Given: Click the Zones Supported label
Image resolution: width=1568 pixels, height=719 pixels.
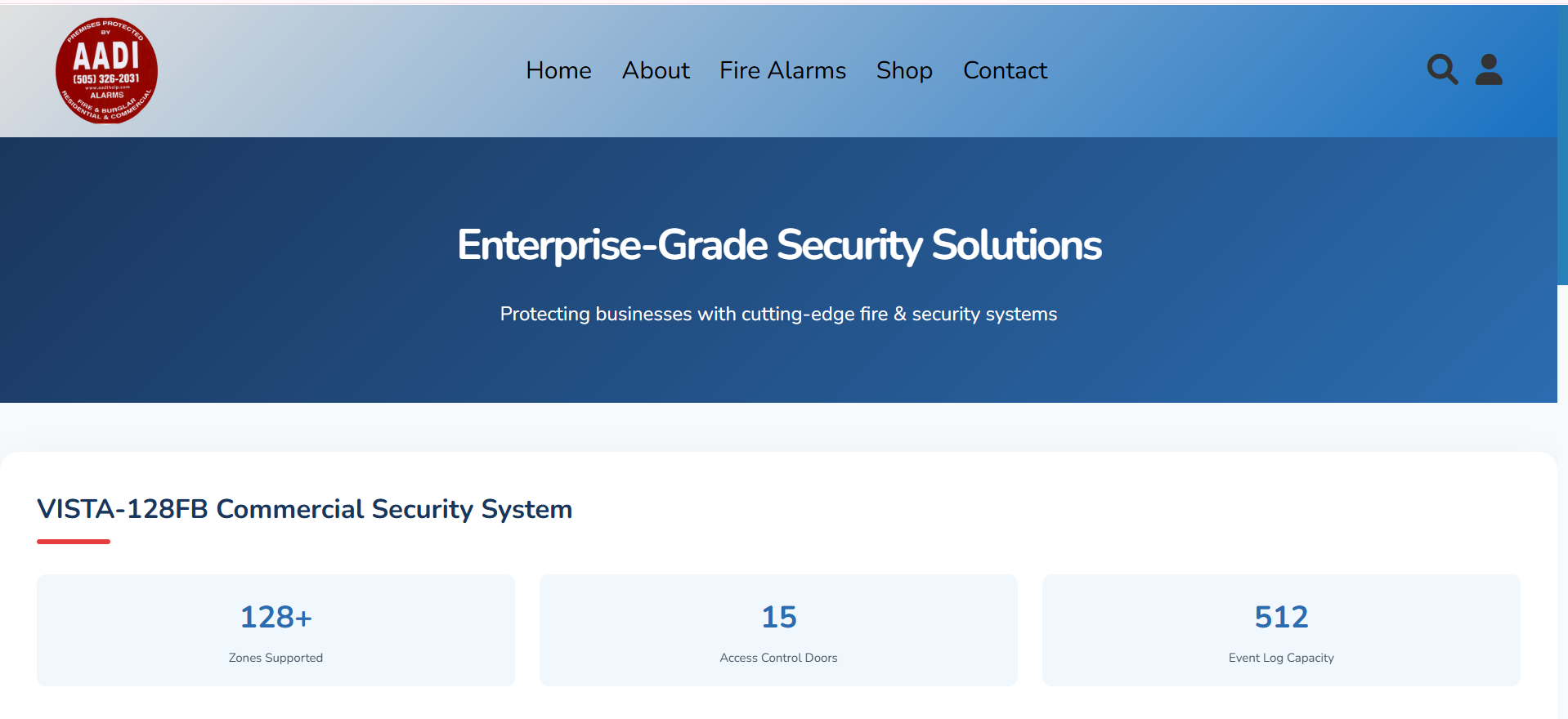Looking at the screenshot, I should (x=276, y=658).
